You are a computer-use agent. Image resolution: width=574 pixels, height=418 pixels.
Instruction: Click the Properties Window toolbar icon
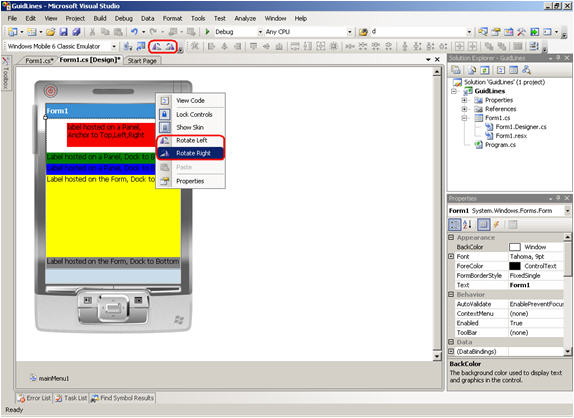tap(496, 32)
